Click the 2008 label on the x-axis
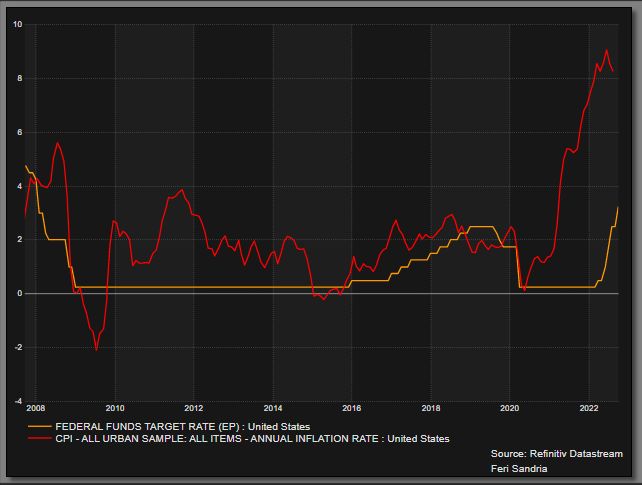Image resolution: width=642 pixels, height=485 pixels. 35,408
